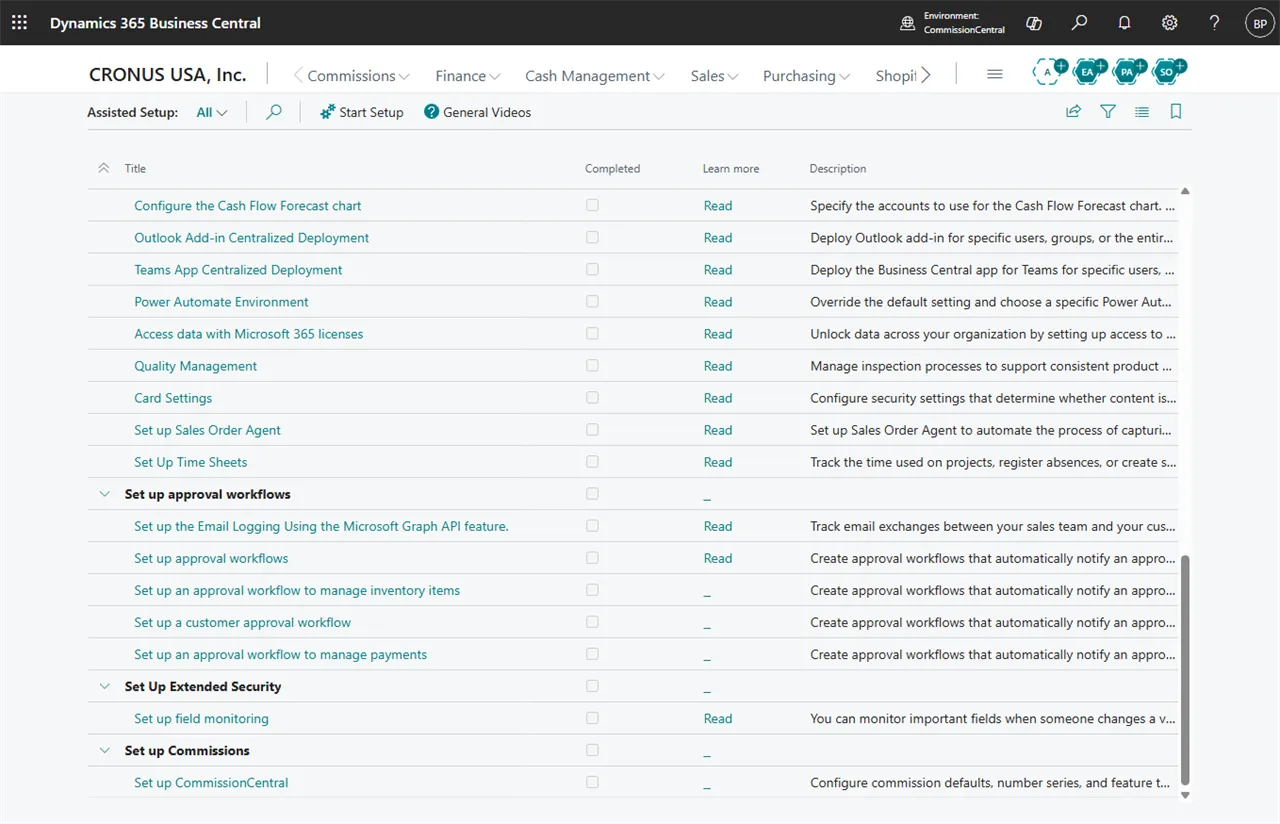Click the vertical scrollbar thumb
Image resolution: width=1280 pixels, height=824 pixels.
point(1186,670)
